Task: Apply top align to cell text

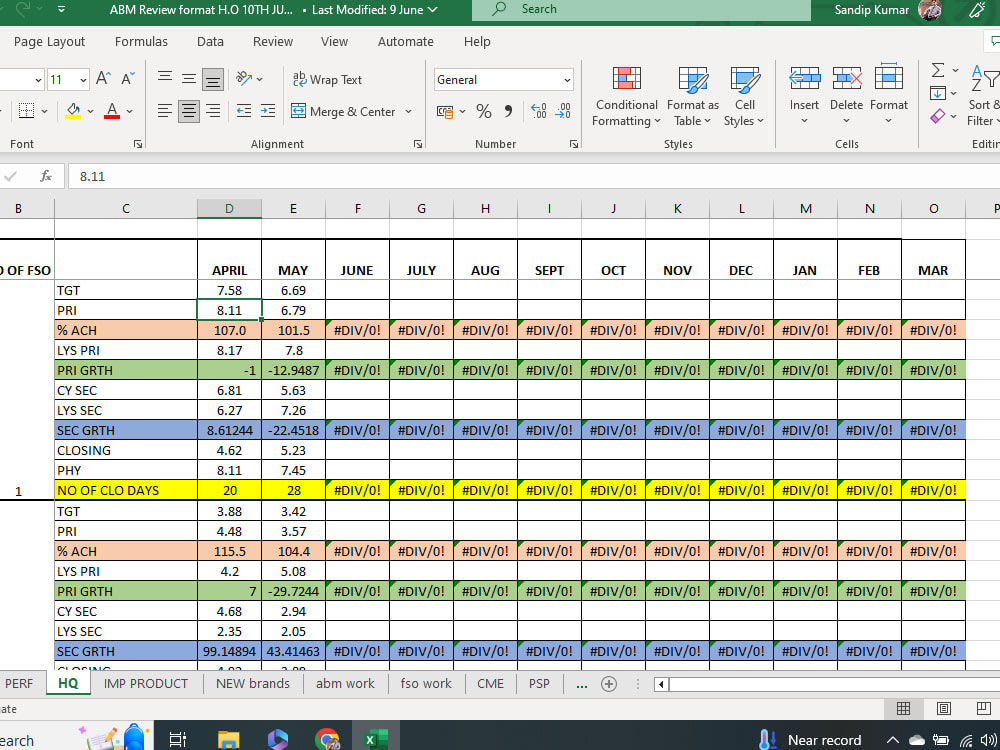Action: pos(165,78)
